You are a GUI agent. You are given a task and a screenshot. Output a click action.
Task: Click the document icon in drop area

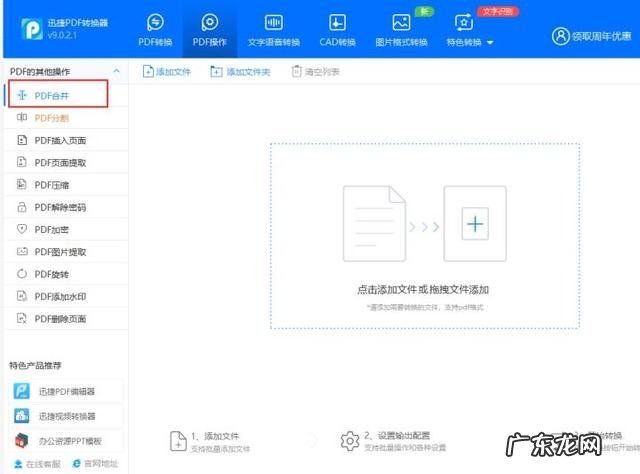coord(374,223)
